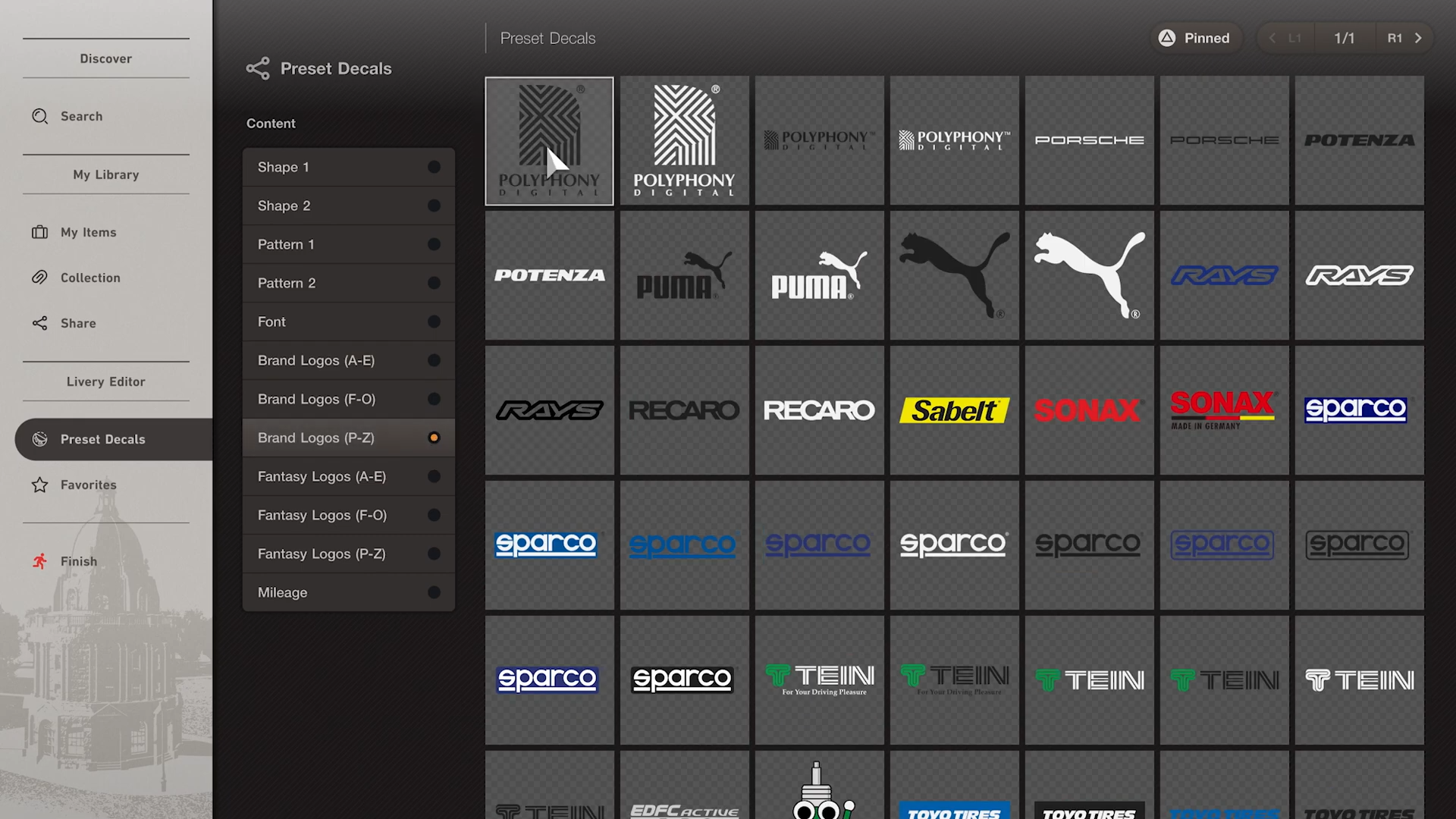Viewport: 1456px width, 819px height.
Task: Open the My Library section
Action: [106, 174]
